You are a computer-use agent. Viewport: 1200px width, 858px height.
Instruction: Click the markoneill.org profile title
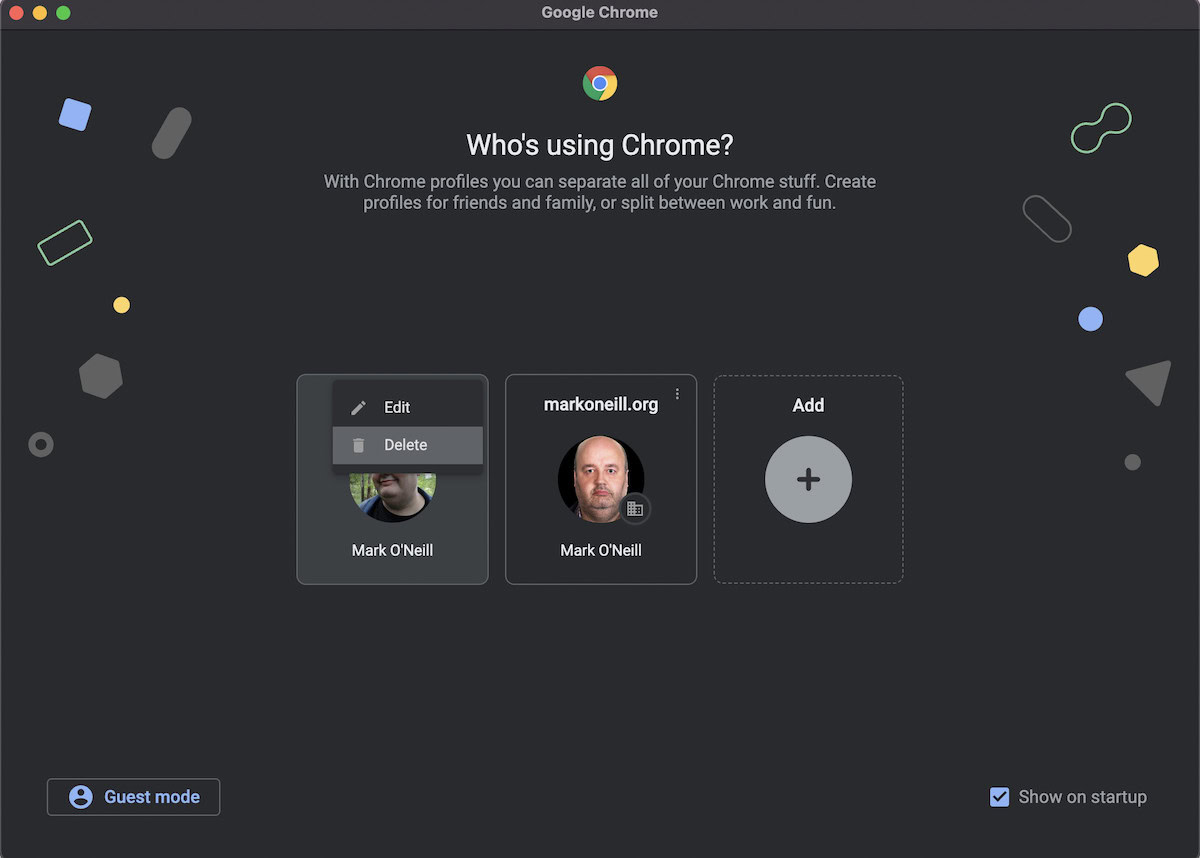tap(601, 404)
